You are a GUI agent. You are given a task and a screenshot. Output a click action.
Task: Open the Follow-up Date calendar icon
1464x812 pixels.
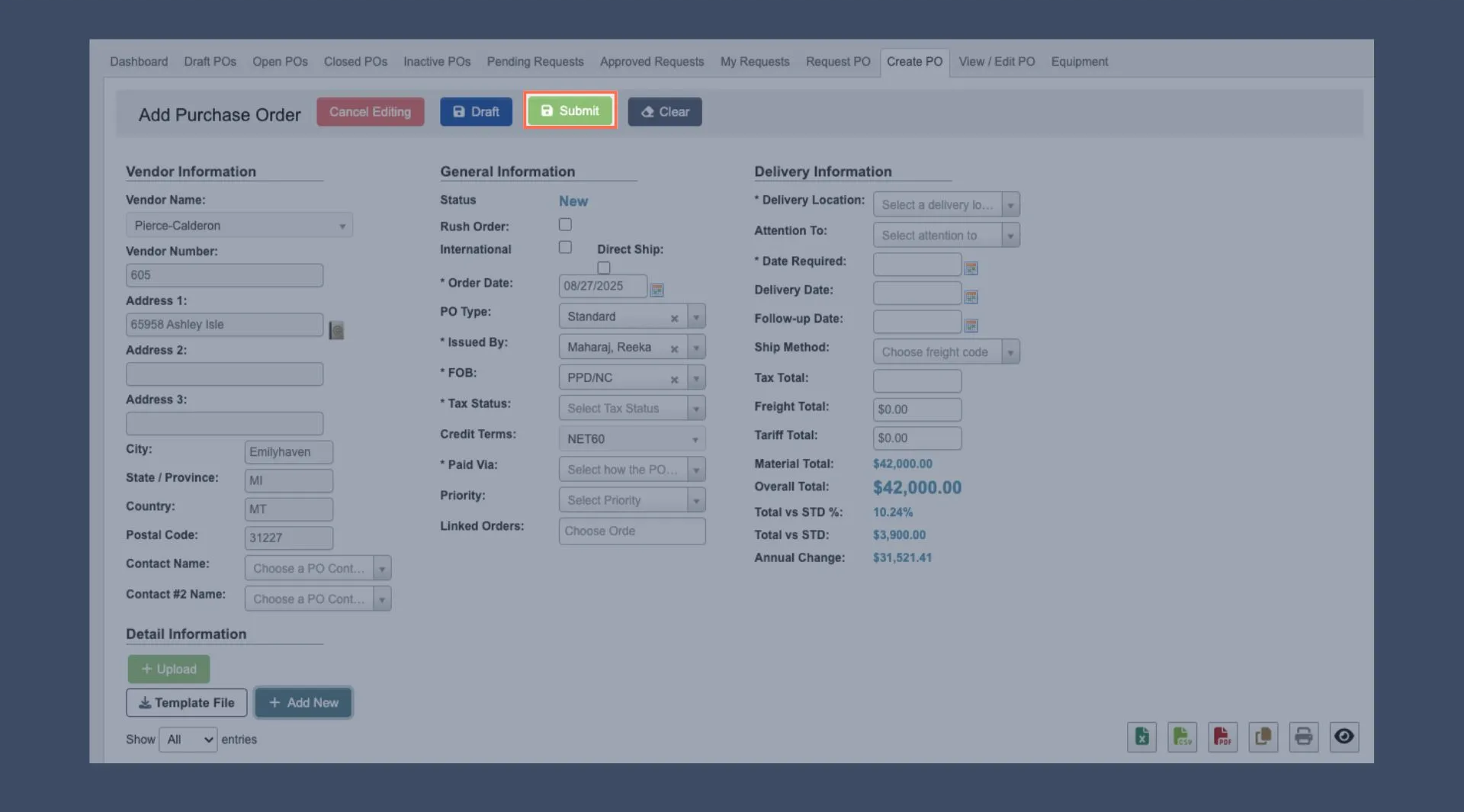(x=971, y=326)
